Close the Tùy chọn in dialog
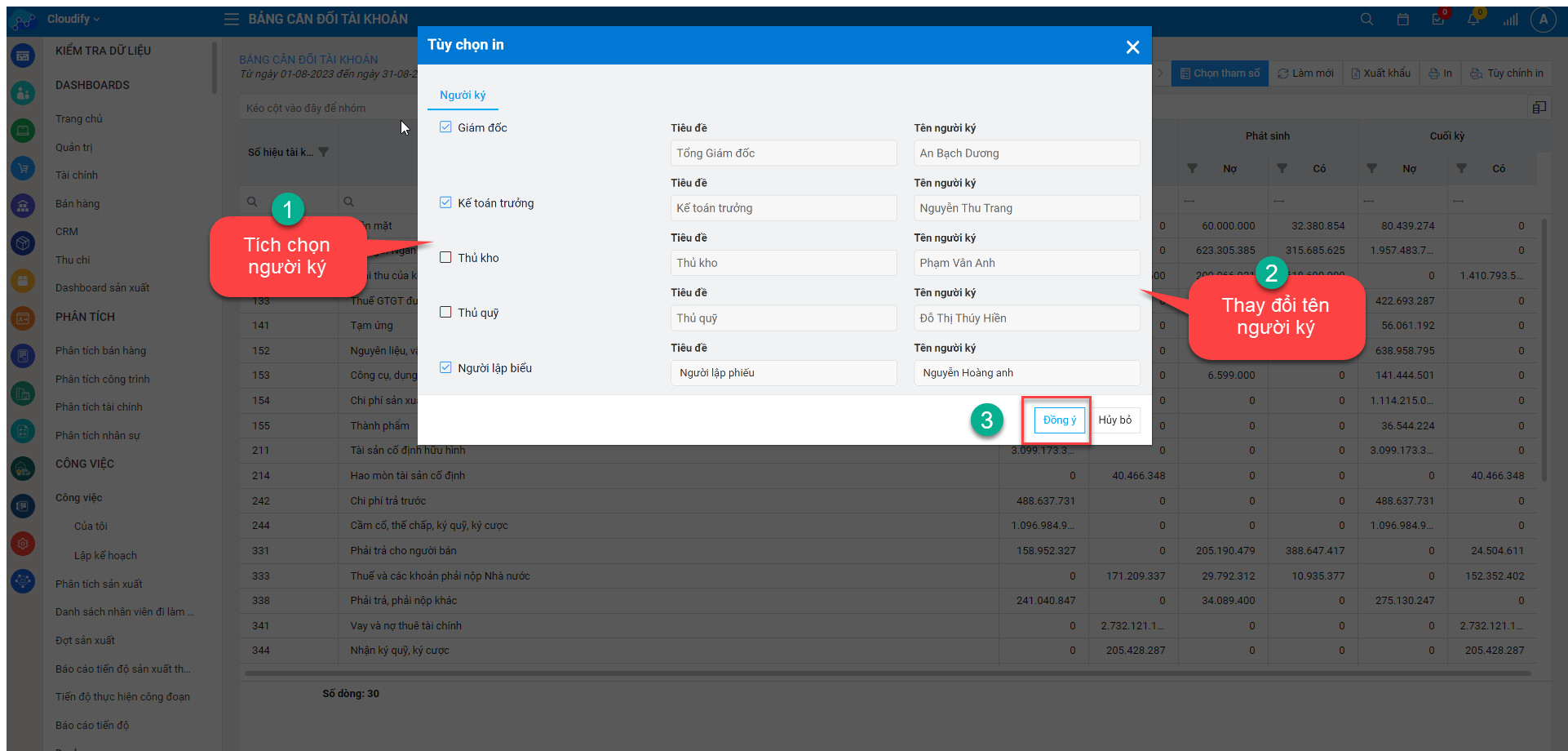 (x=1132, y=47)
